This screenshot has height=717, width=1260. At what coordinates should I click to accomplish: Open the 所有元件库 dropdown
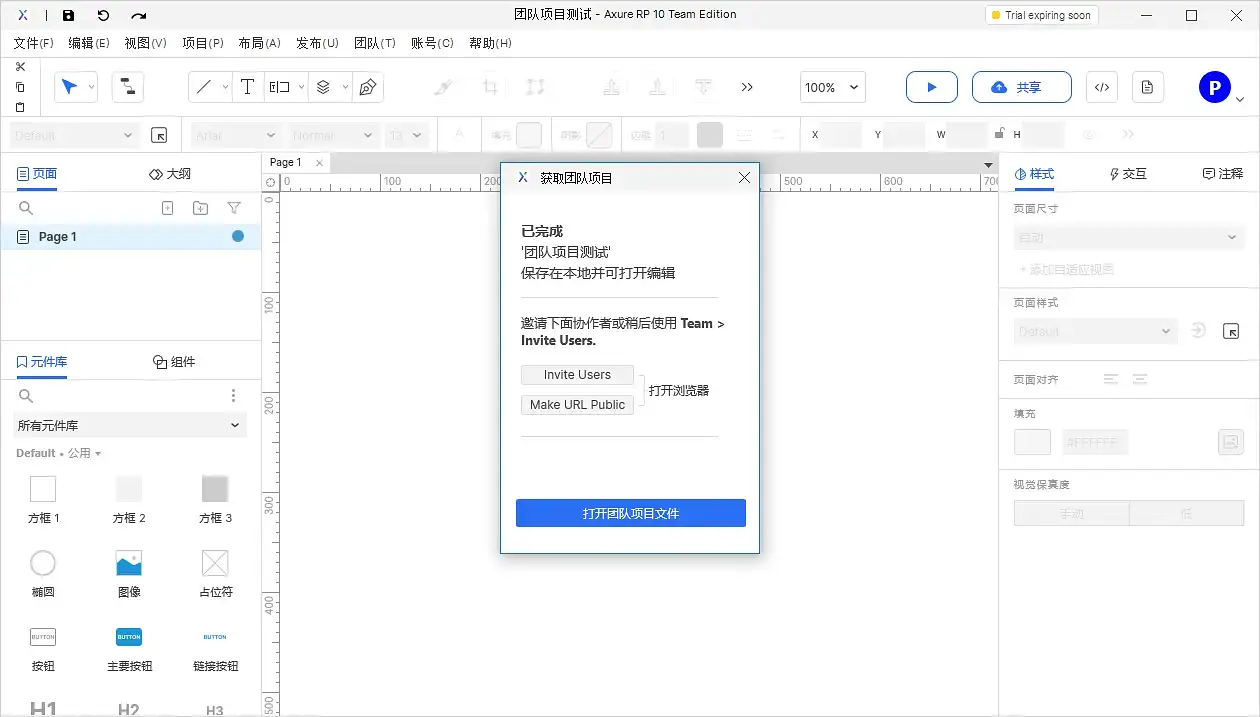pos(129,424)
